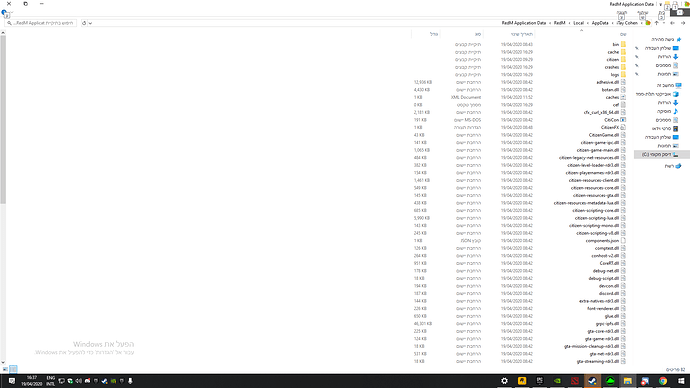
Task: Open Windows Settings from the taskbar
Action: point(504,381)
